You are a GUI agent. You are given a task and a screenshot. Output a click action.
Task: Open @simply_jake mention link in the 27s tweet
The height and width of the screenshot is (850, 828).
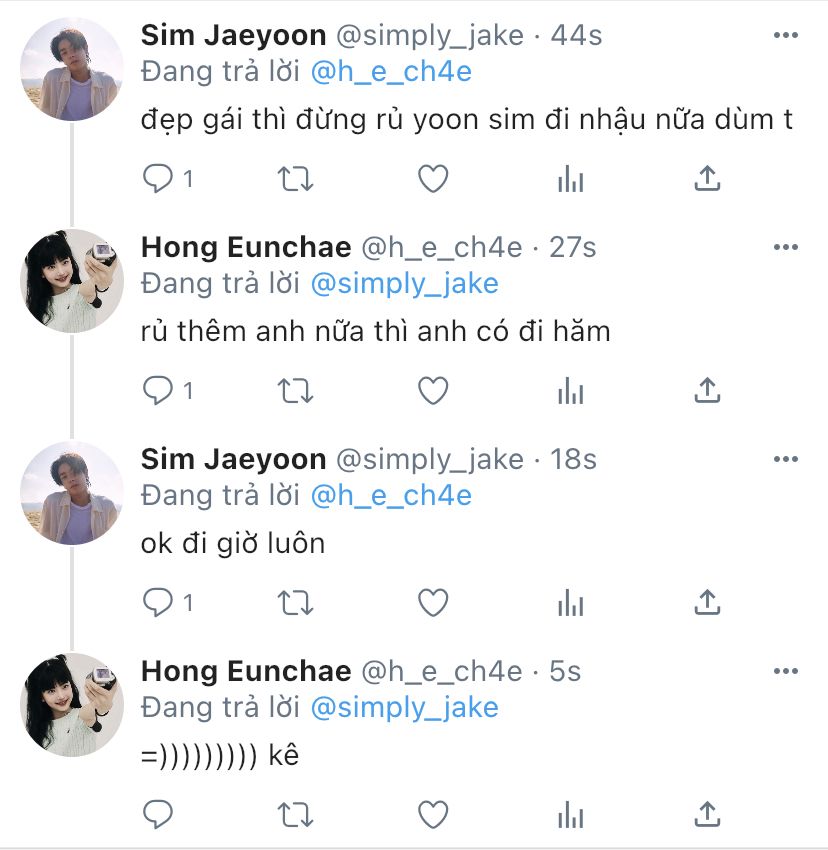[404, 284]
